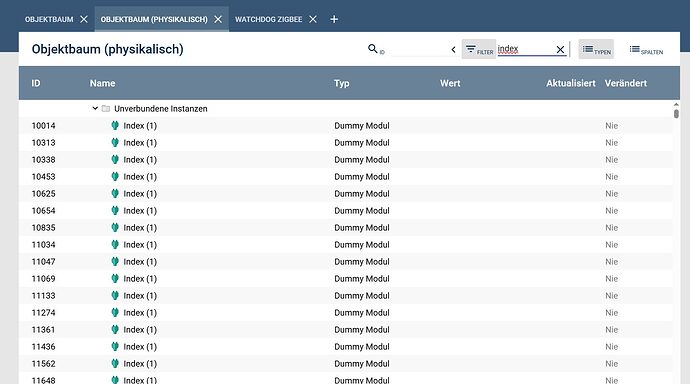Screen dimensions: 690x384
Task: Sort by the Name column header
Action: tap(103, 83)
